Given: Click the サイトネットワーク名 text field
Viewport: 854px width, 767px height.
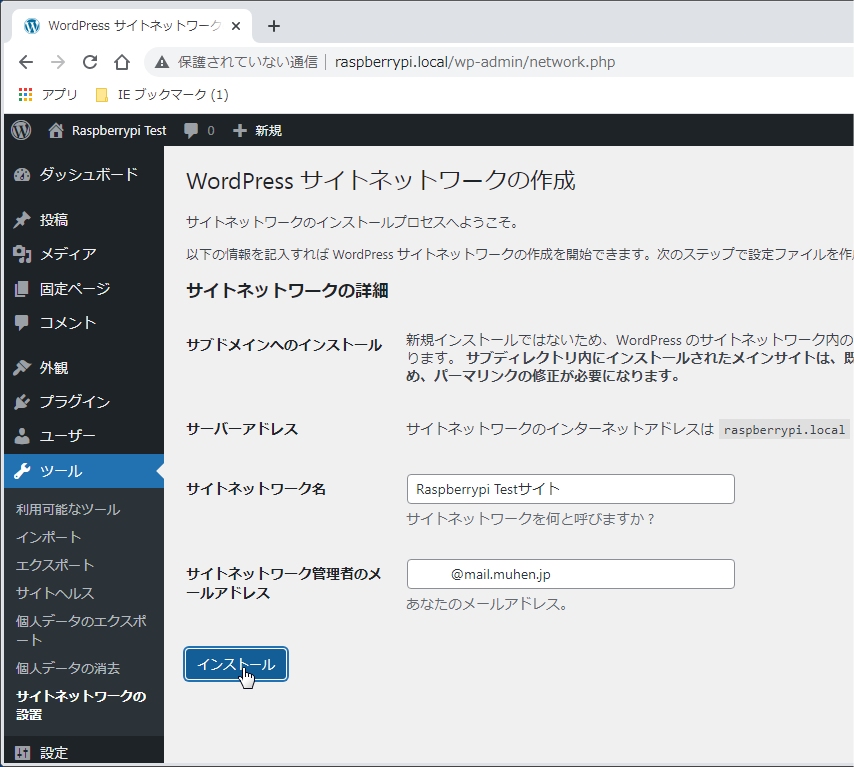Looking at the screenshot, I should coord(570,489).
